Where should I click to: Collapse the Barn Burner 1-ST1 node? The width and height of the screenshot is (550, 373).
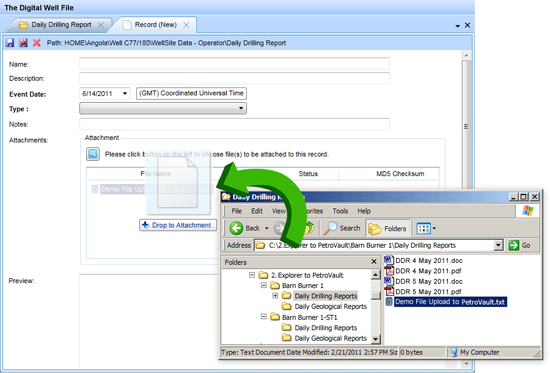[x=264, y=317]
